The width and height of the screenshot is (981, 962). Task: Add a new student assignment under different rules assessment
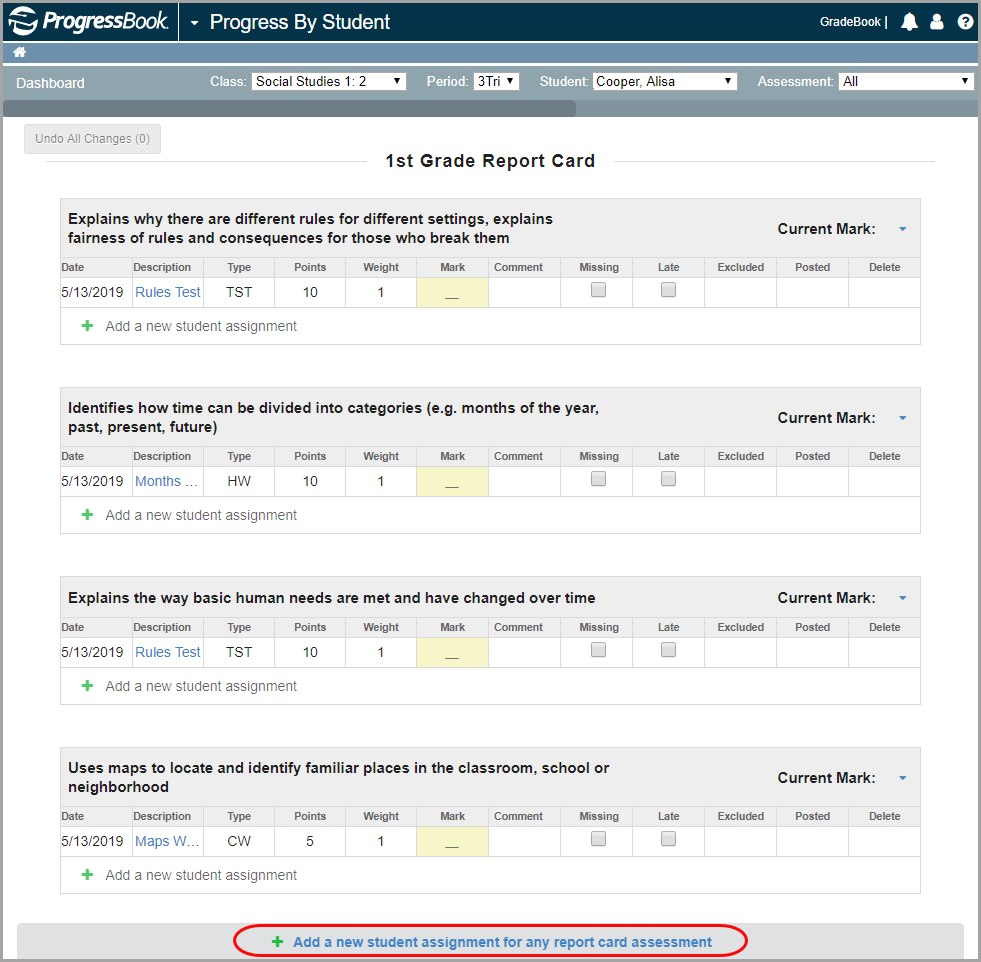click(x=201, y=326)
